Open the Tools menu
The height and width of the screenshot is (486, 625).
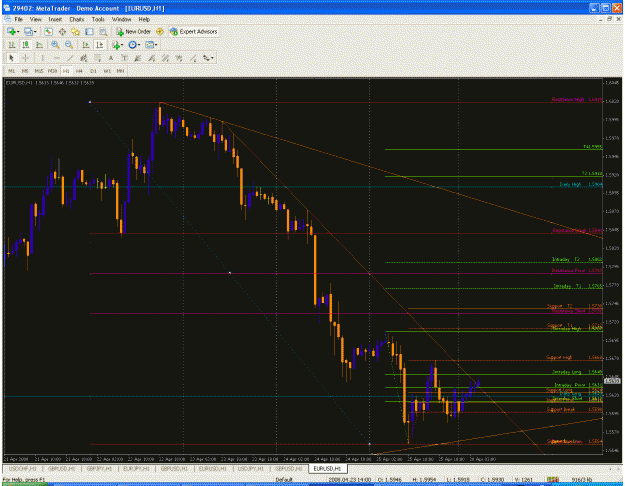click(x=98, y=19)
